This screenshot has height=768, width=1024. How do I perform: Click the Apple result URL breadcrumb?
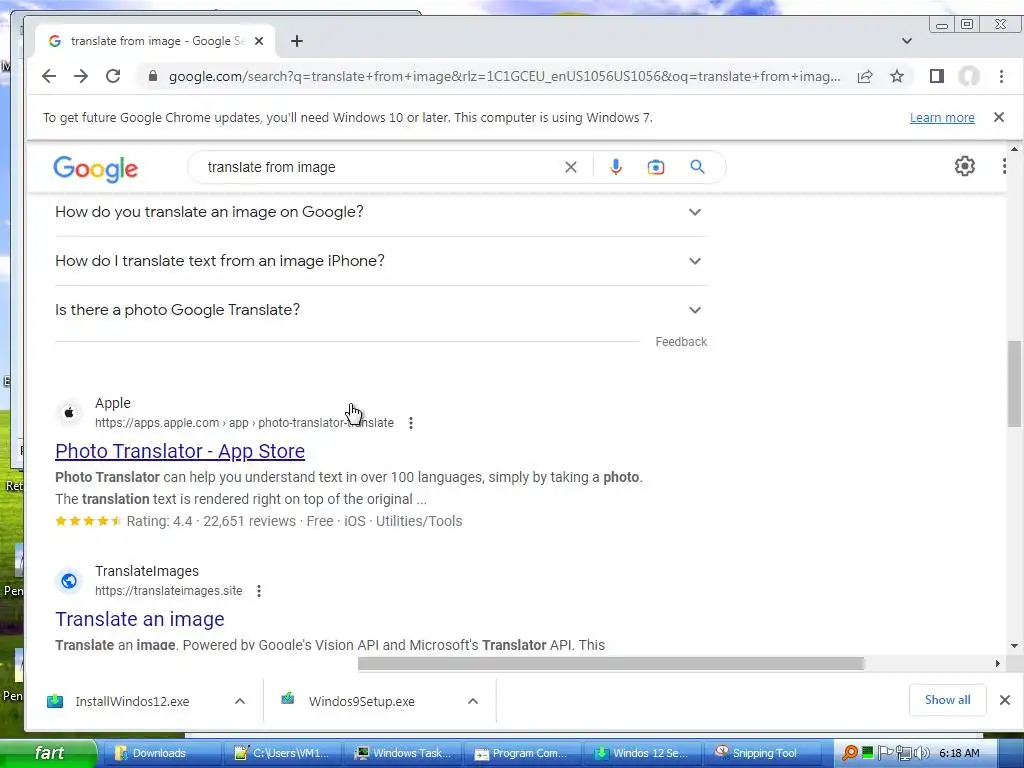[244, 423]
